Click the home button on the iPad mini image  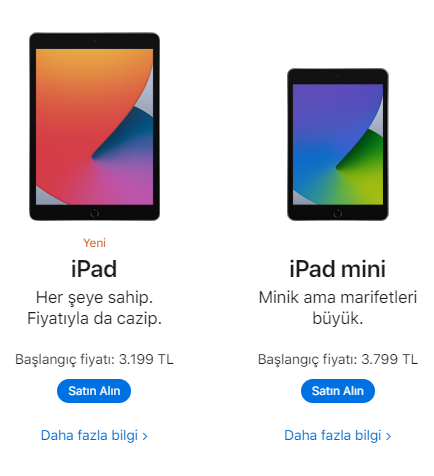(x=338, y=214)
